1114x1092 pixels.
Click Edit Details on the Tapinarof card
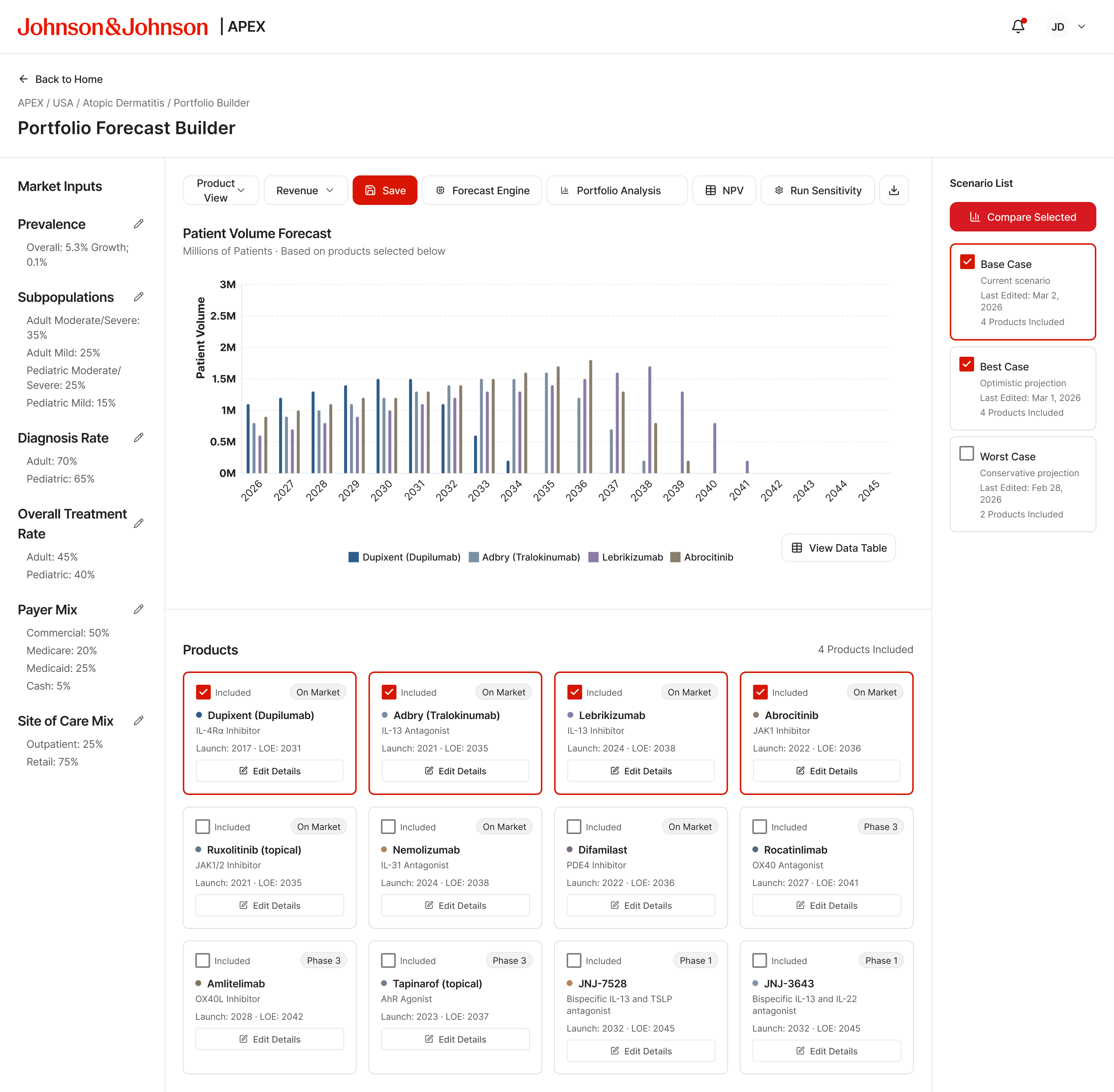455,1039
